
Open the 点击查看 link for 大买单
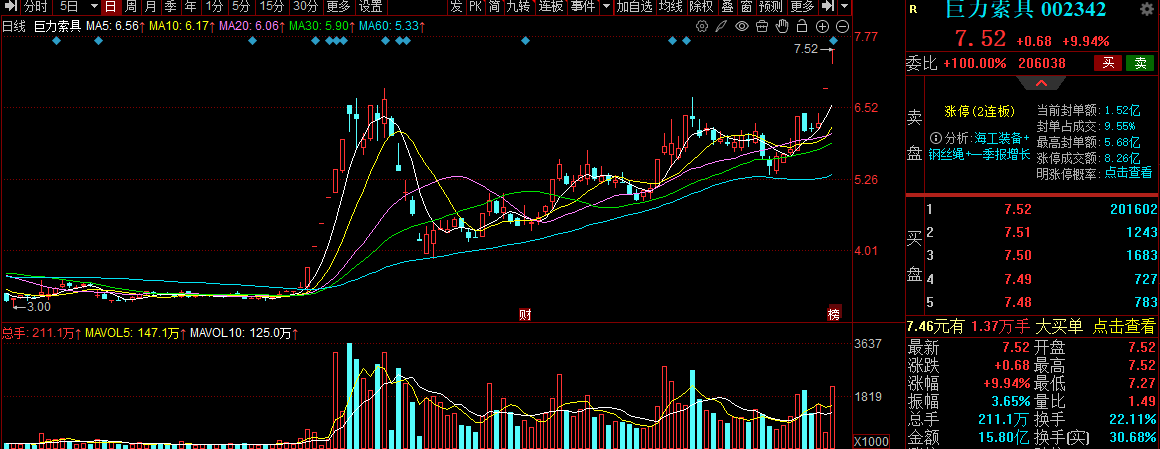pyautogui.click(x=1122, y=325)
